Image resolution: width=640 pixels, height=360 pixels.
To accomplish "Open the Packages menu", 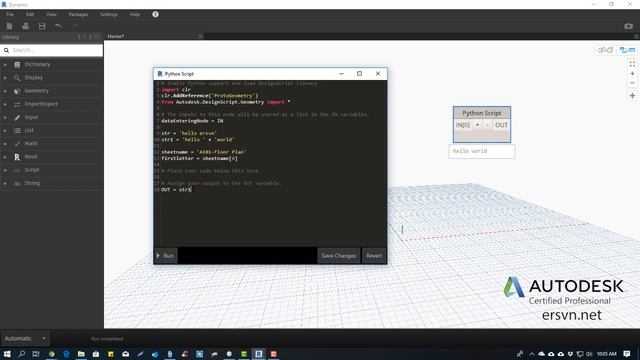I will click(78, 14).
